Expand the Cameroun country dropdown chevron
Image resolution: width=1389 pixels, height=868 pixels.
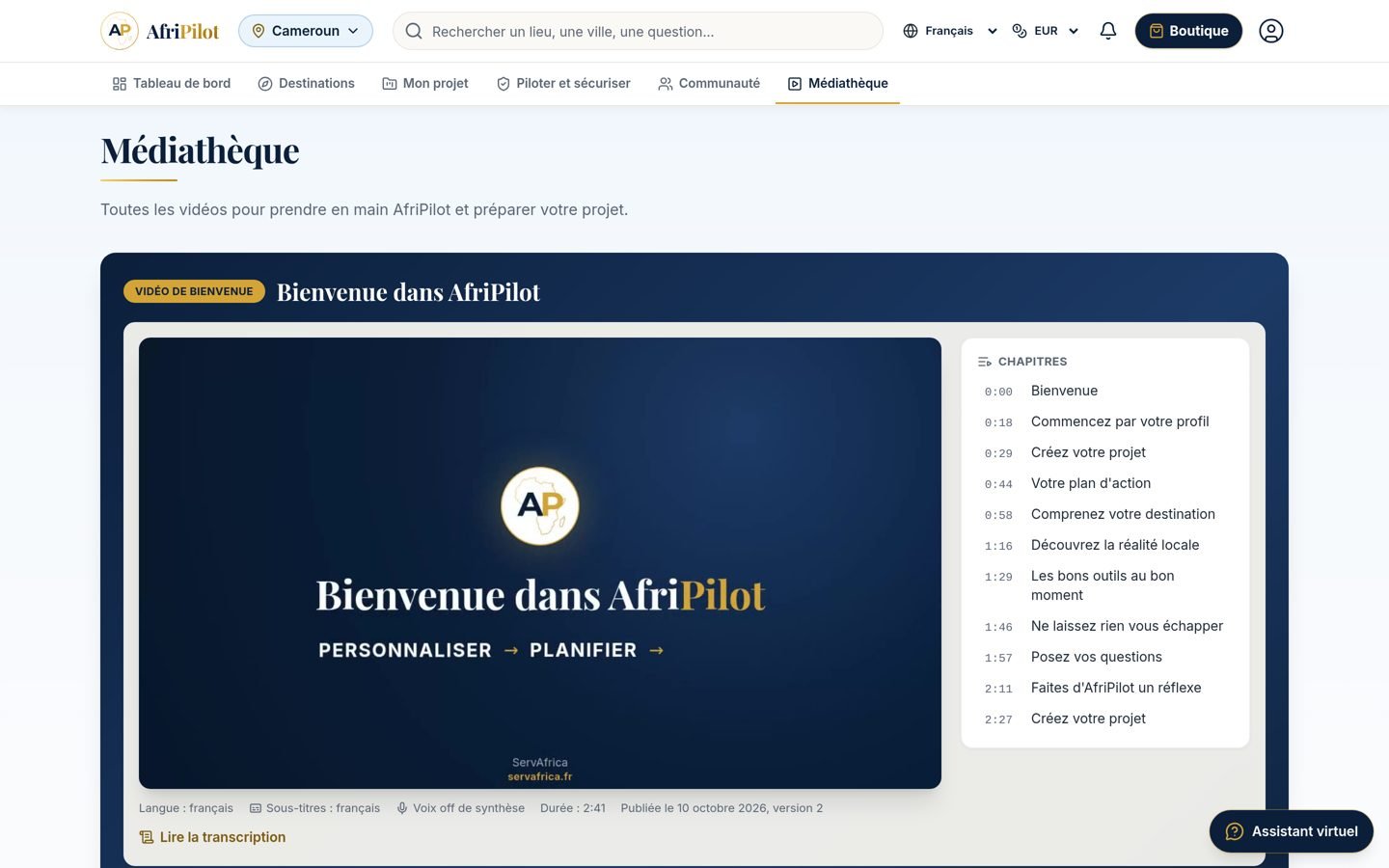(x=353, y=31)
